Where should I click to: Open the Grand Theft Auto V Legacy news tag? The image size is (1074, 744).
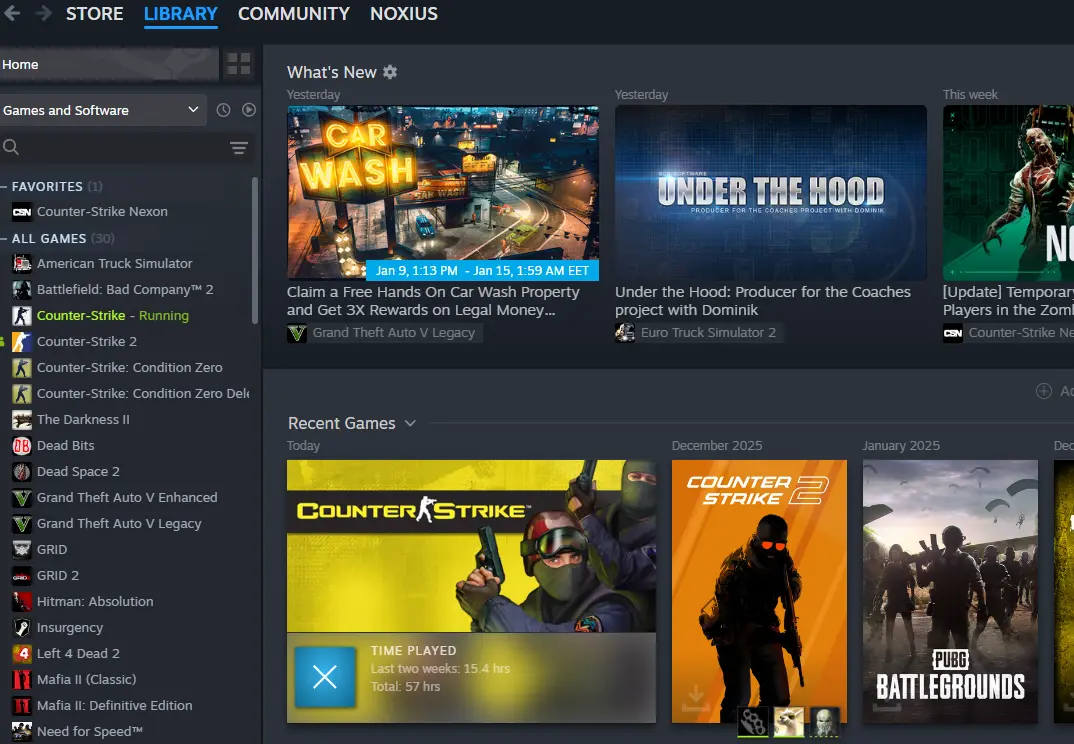pos(384,333)
